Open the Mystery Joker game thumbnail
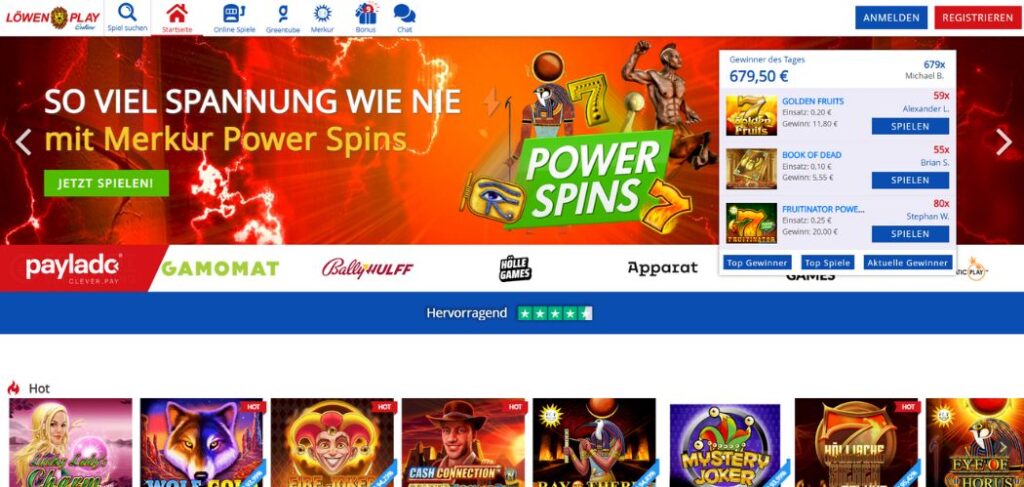 pyautogui.click(x=725, y=445)
